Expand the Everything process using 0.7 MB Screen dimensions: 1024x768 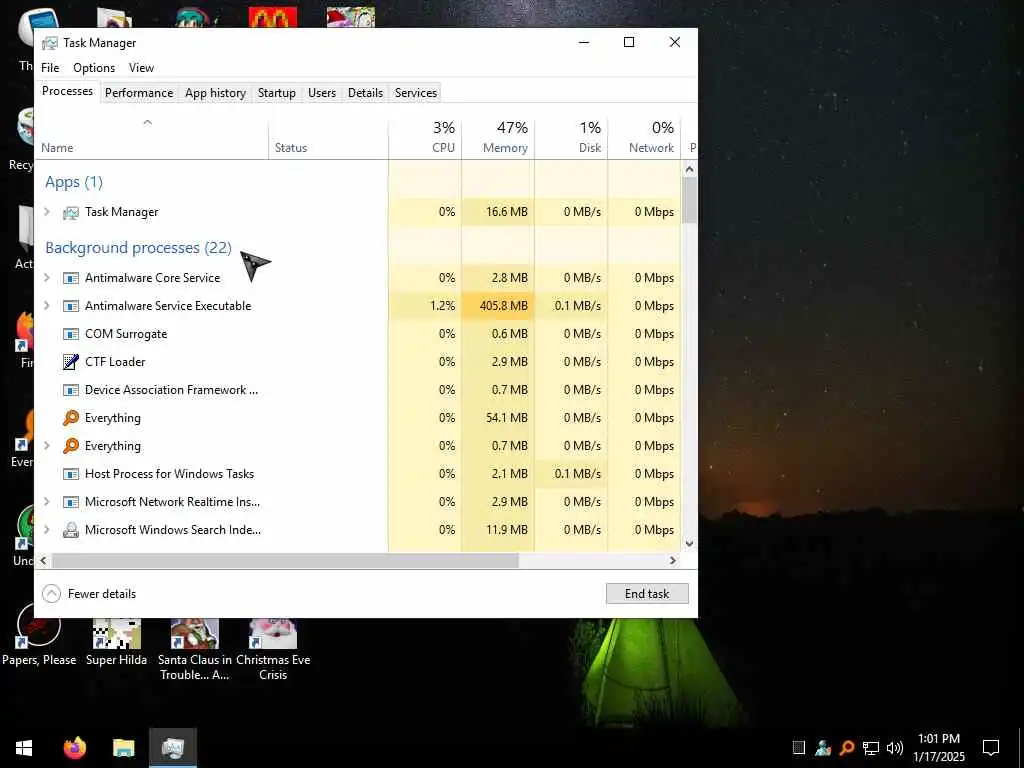point(46,445)
